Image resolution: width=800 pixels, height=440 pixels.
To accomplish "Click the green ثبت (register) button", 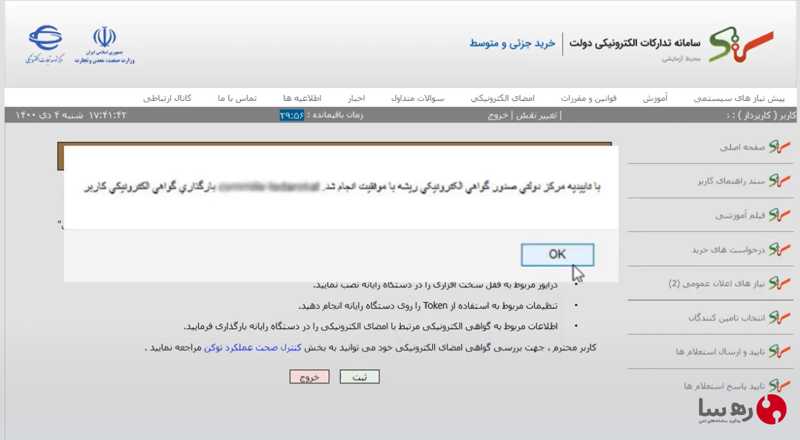I will (x=360, y=377).
